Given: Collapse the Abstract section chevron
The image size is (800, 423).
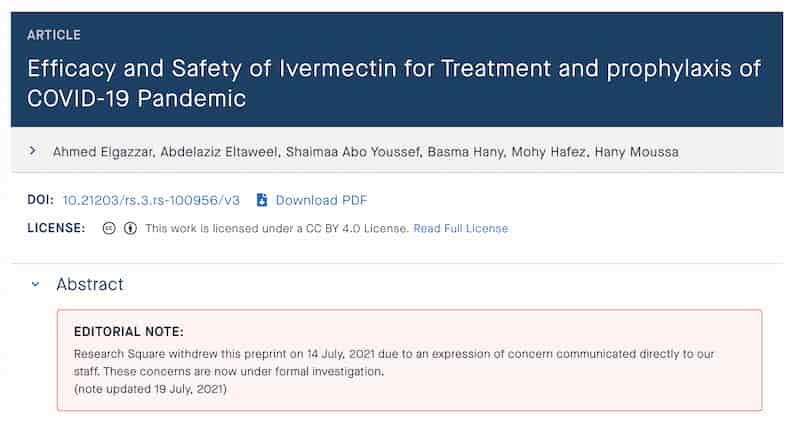Looking at the screenshot, I should [x=35, y=284].
